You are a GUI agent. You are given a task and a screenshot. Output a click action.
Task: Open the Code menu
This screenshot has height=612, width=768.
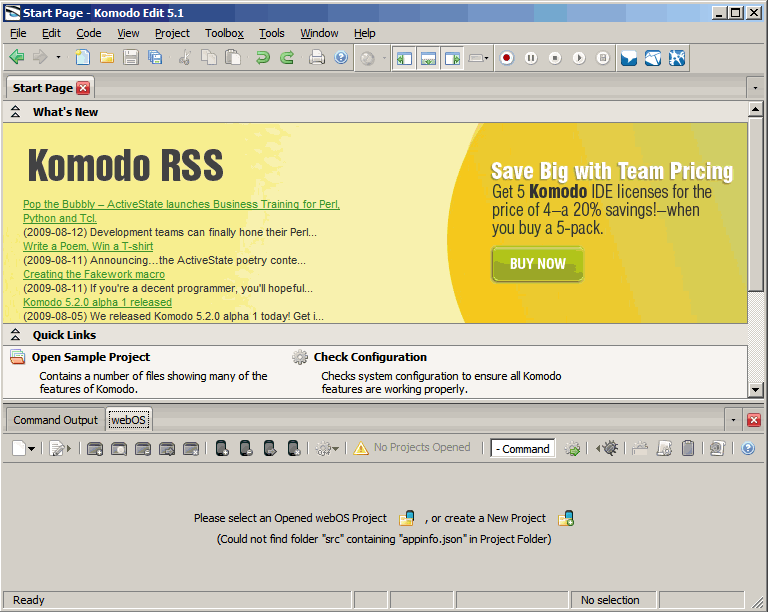pos(89,33)
